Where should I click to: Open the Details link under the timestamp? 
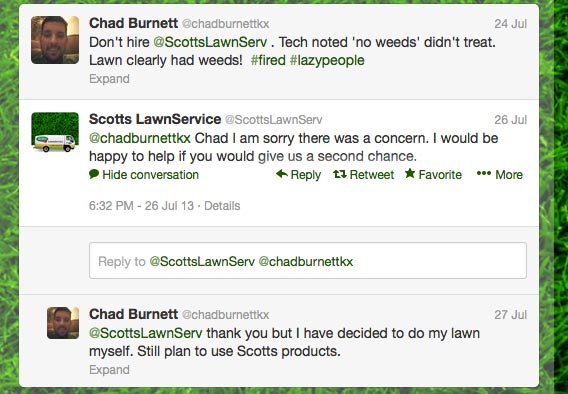point(222,206)
